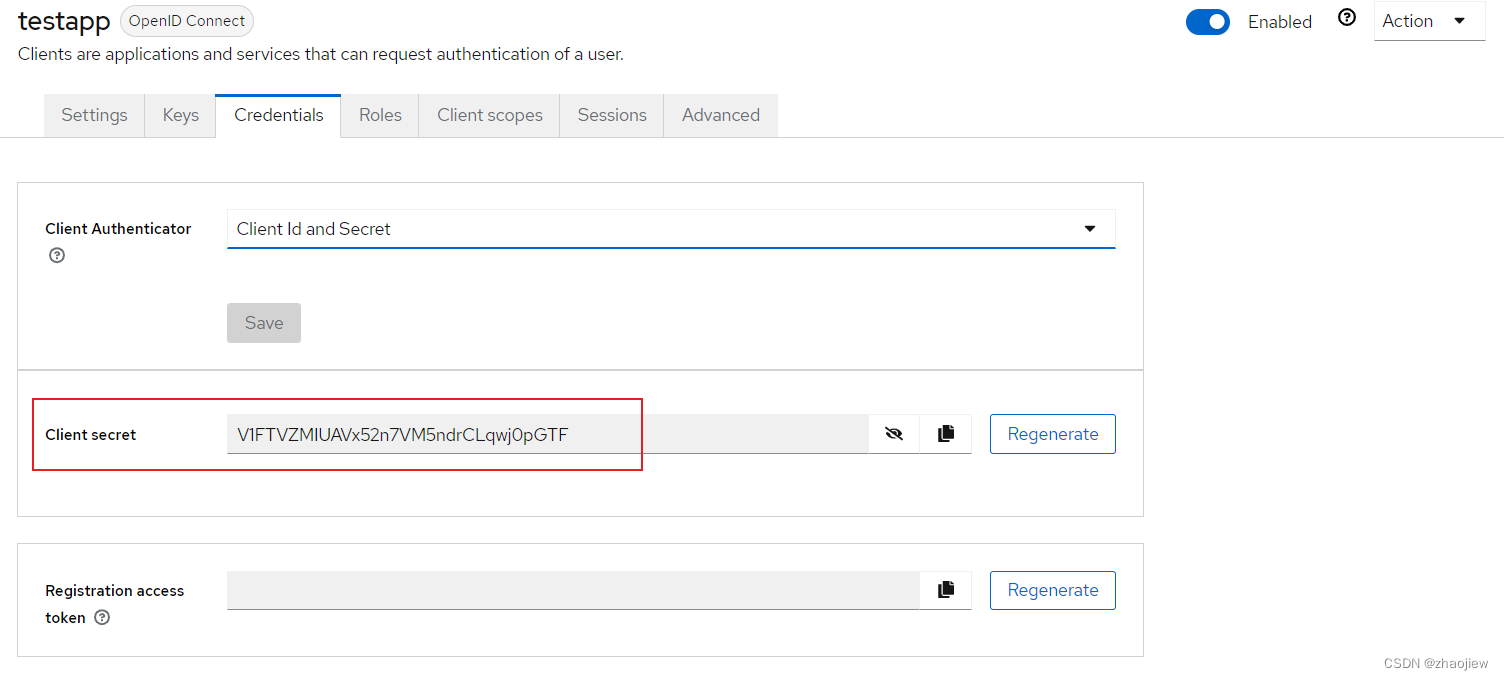Image resolution: width=1504 pixels, height=680 pixels.
Task: Open the Client scopes tab
Action: (x=489, y=115)
